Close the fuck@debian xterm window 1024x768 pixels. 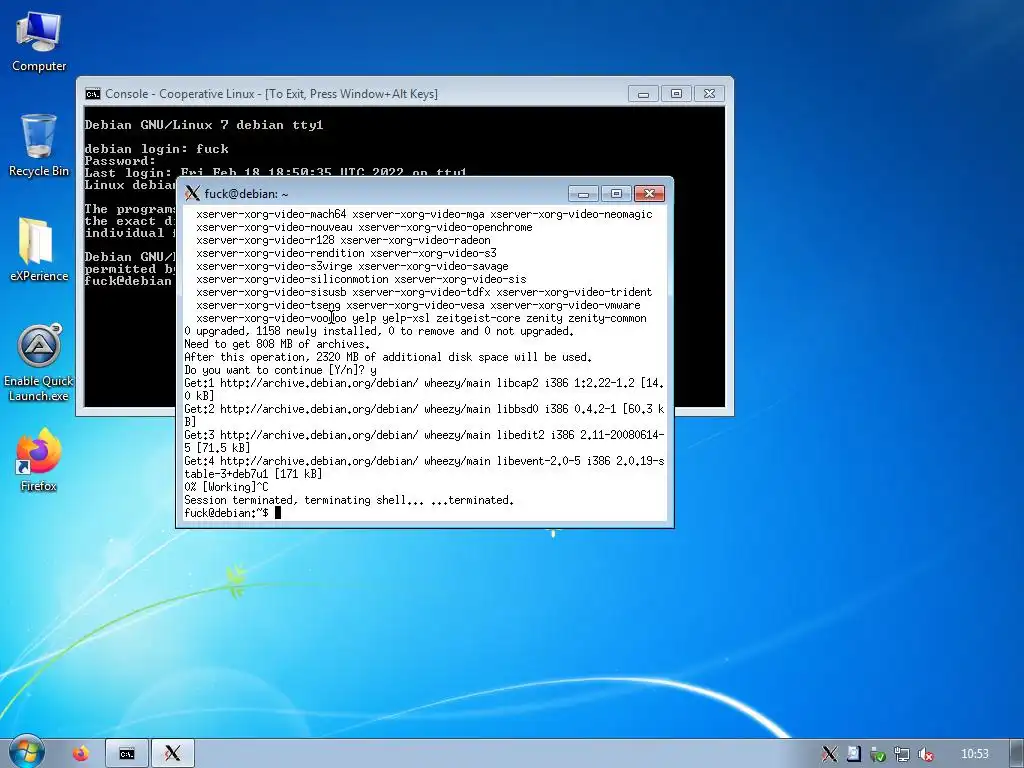649,193
